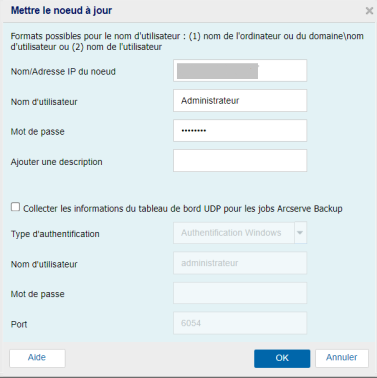Click the Mettre le noeud à jour title
Image resolution: width=377 pixels, height=378 pixels.
click(x=61, y=11)
